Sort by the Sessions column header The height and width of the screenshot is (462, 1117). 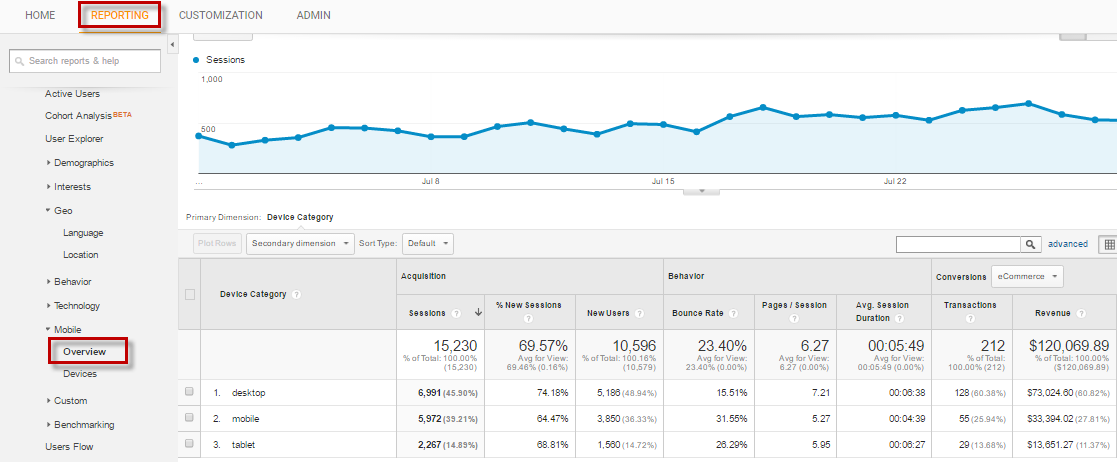427,313
